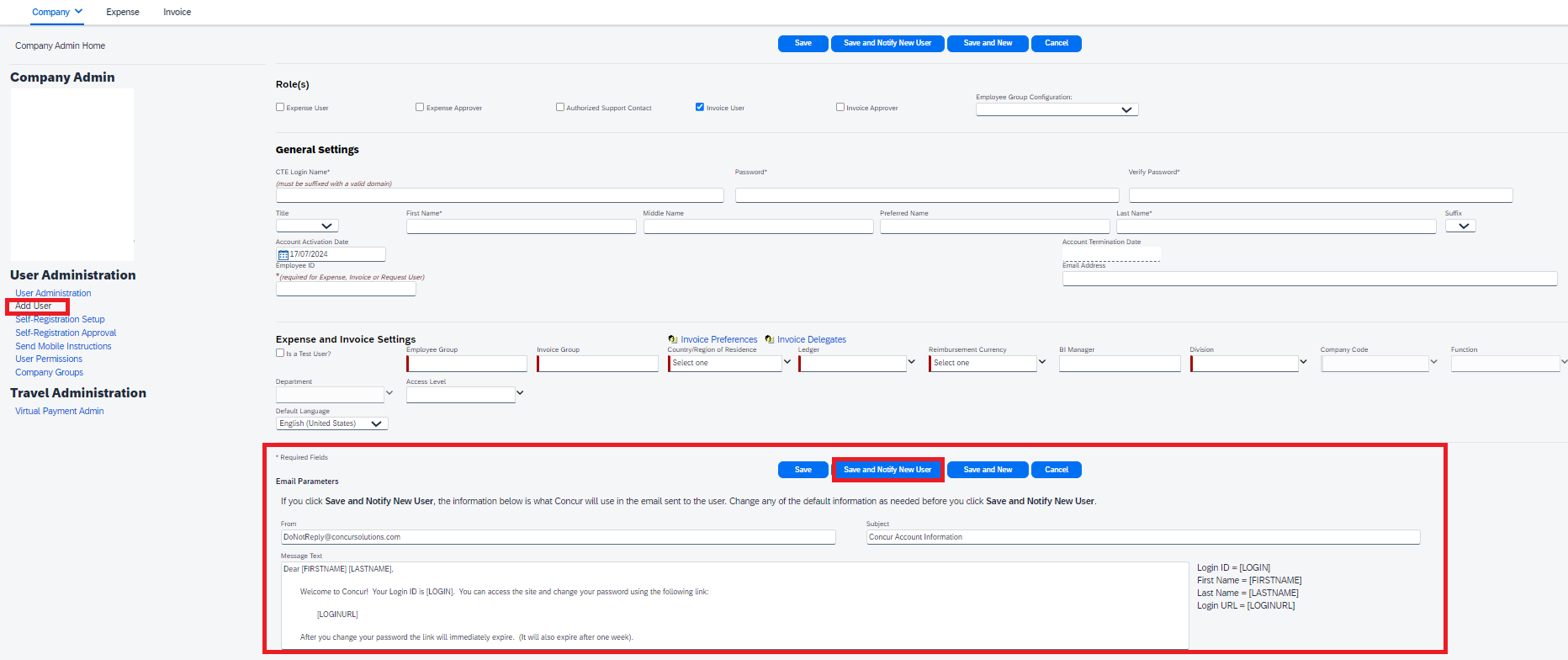Click bottom Save and Notify New User
1568x660 pixels.
[887, 470]
